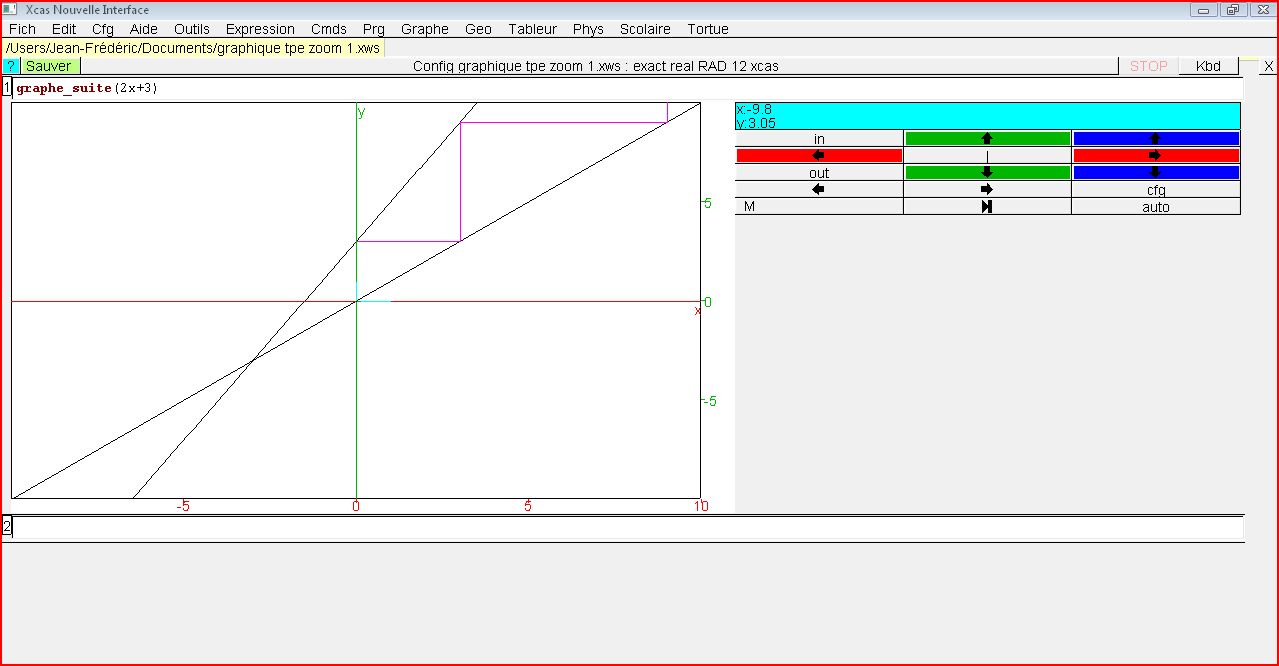Click the blue down arrow button

click(1156, 173)
